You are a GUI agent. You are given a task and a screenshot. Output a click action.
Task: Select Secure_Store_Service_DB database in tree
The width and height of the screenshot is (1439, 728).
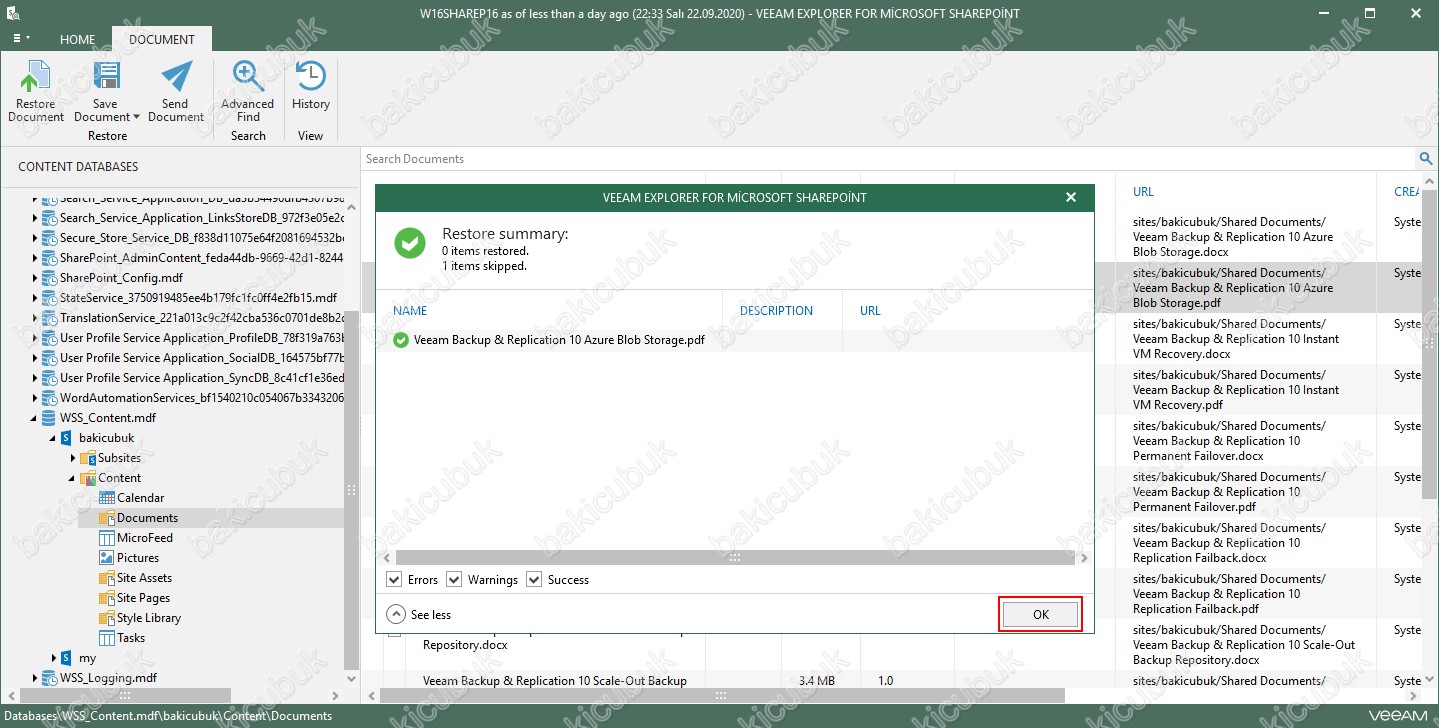click(202, 238)
